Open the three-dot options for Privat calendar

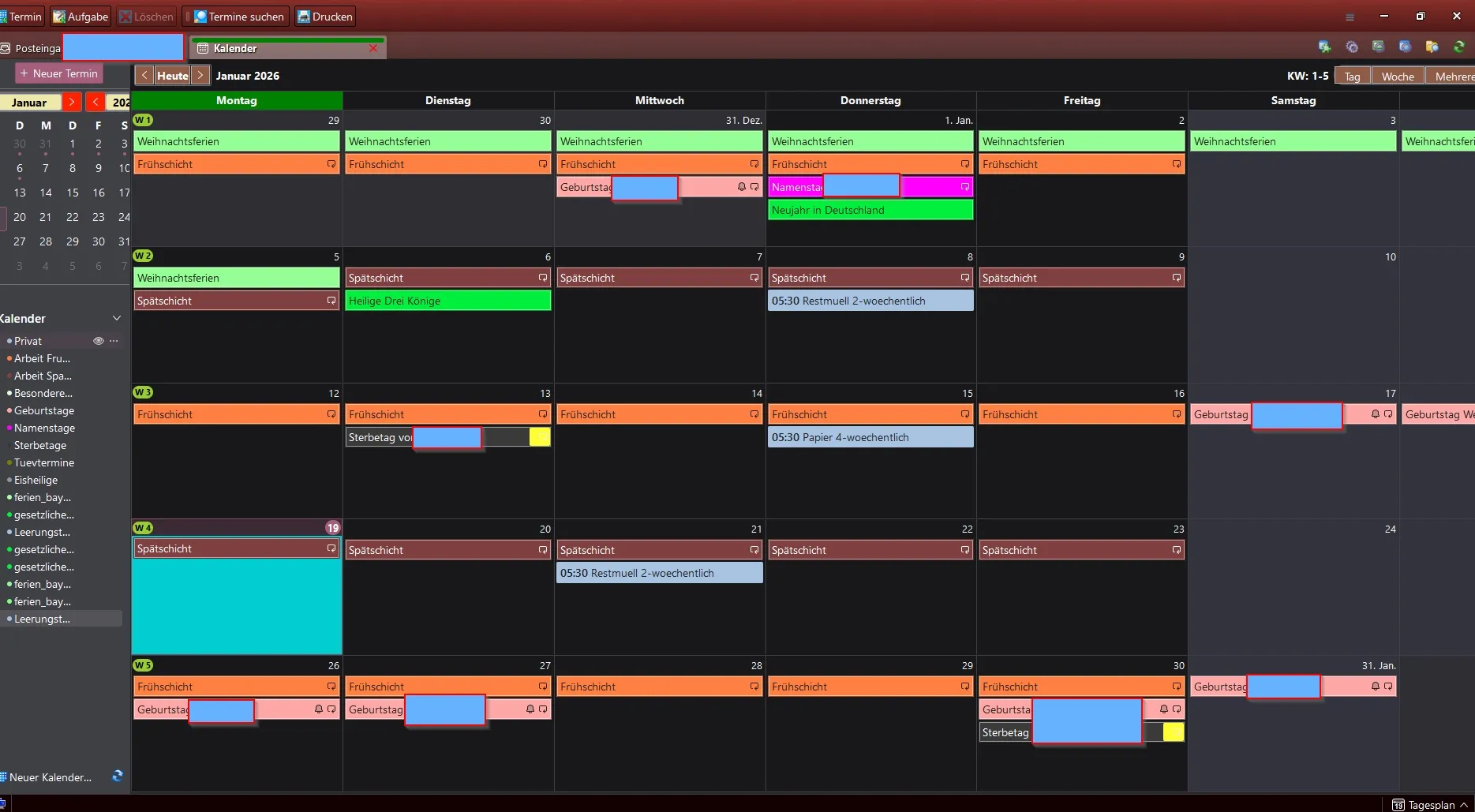[x=114, y=341]
